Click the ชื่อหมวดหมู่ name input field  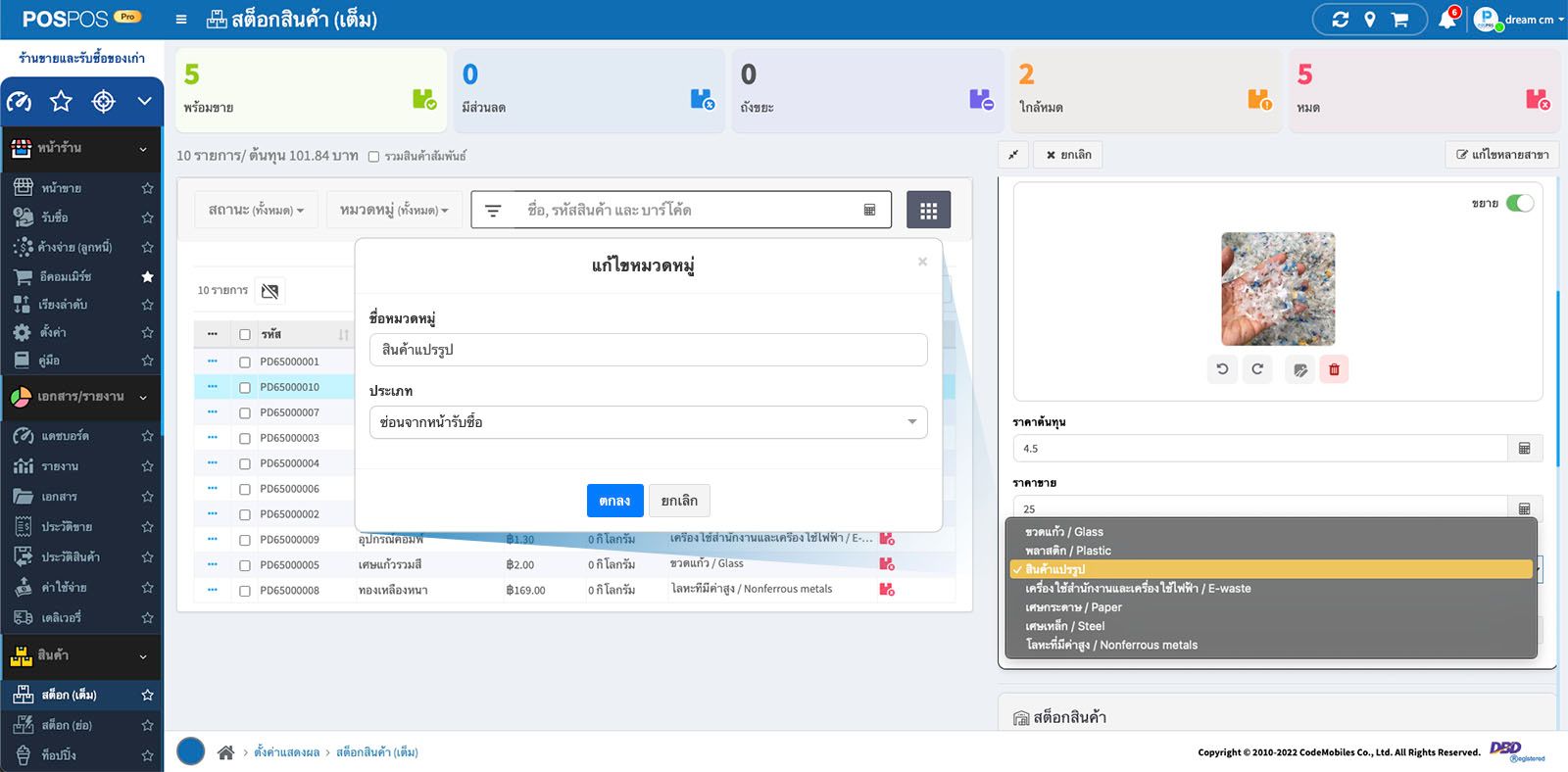[648, 350]
